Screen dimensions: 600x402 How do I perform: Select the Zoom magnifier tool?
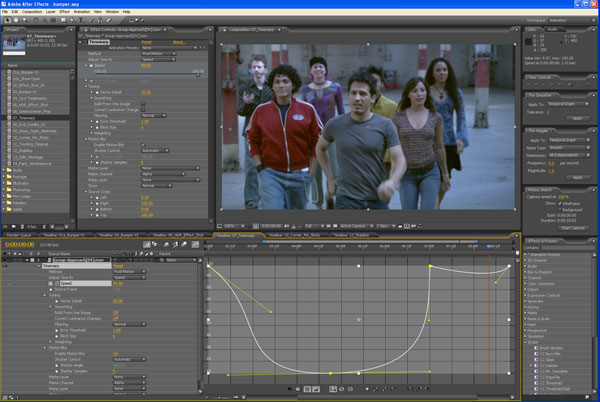coord(25,20)
